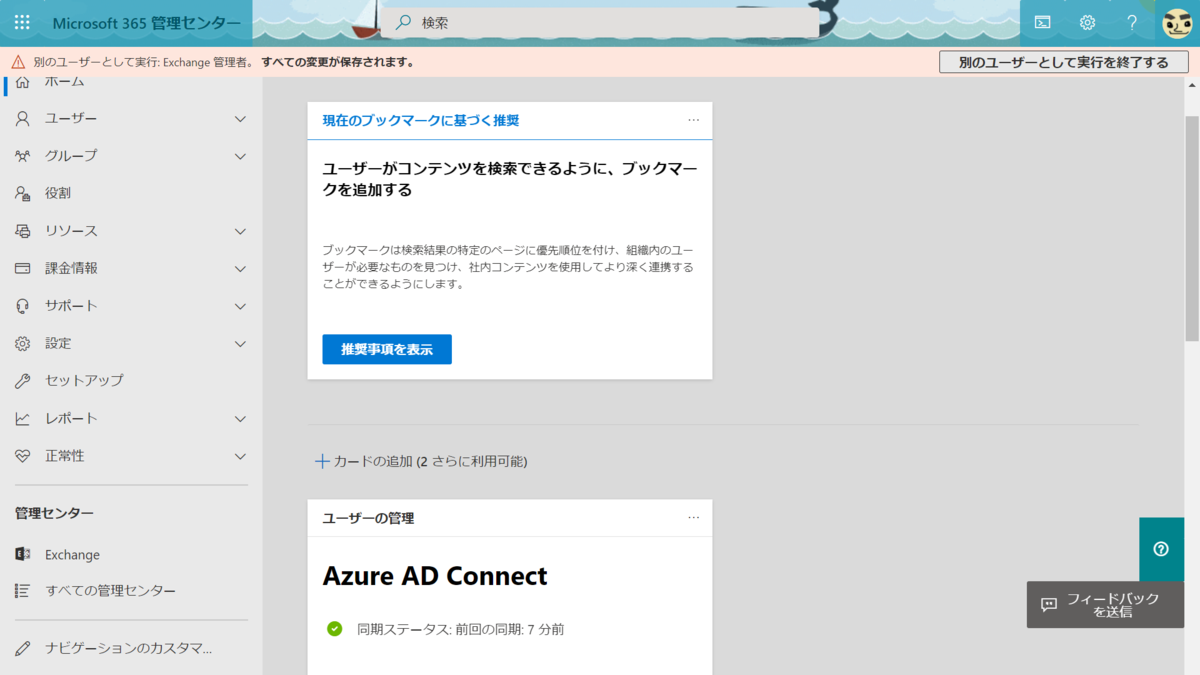Open more options on ユーザーの管理 card
Screen dimensions: 1200x675
coord(694,518)
